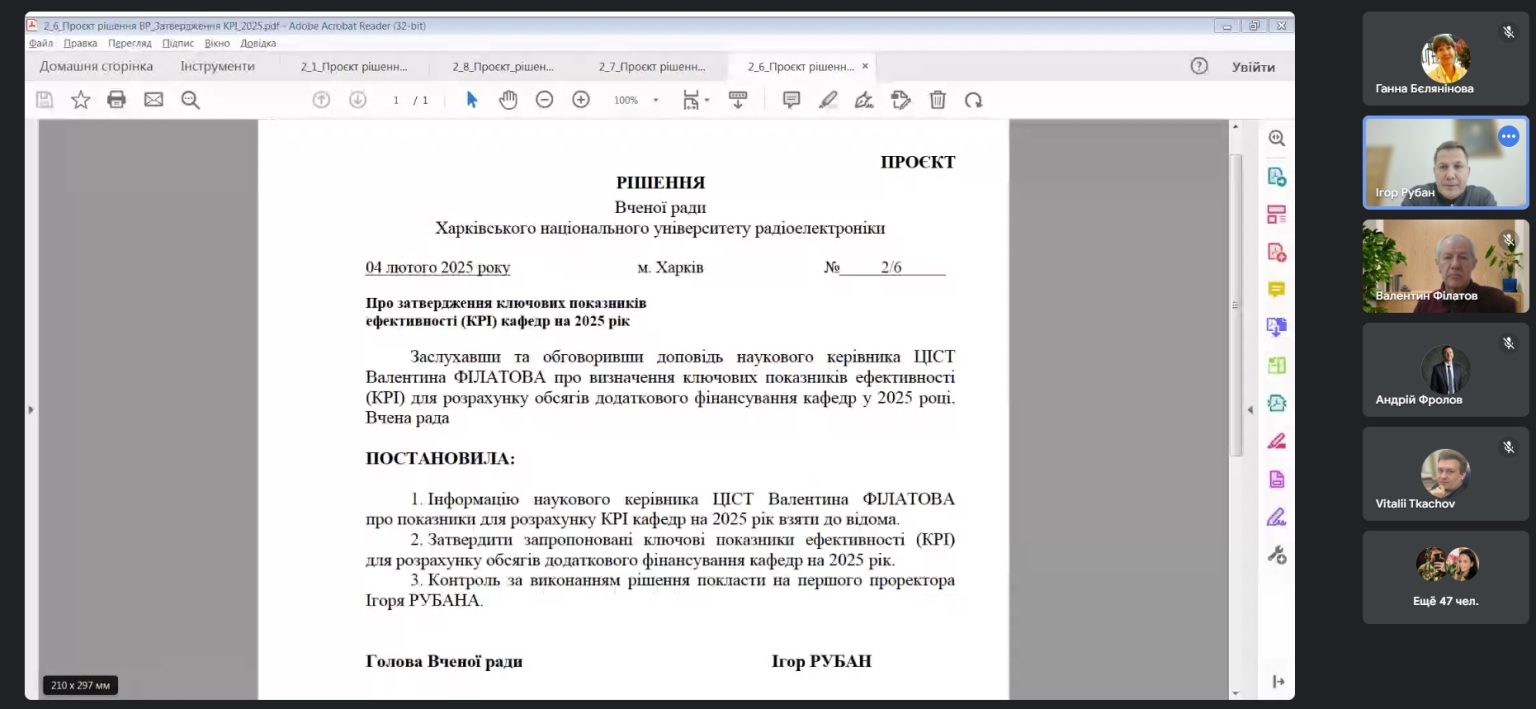Add the file to starred bookmarks

tap(81, 100)
